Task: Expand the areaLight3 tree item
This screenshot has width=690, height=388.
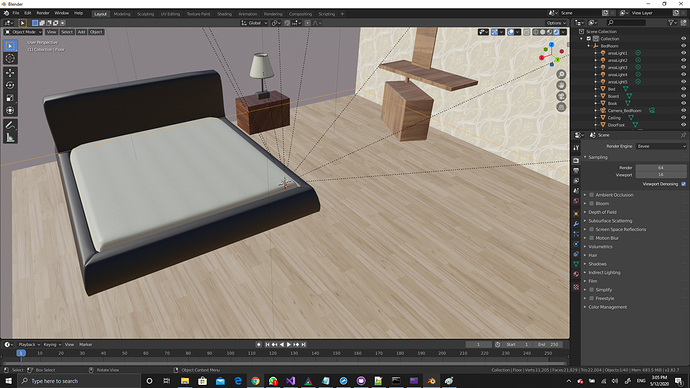Action: (596, 67)
